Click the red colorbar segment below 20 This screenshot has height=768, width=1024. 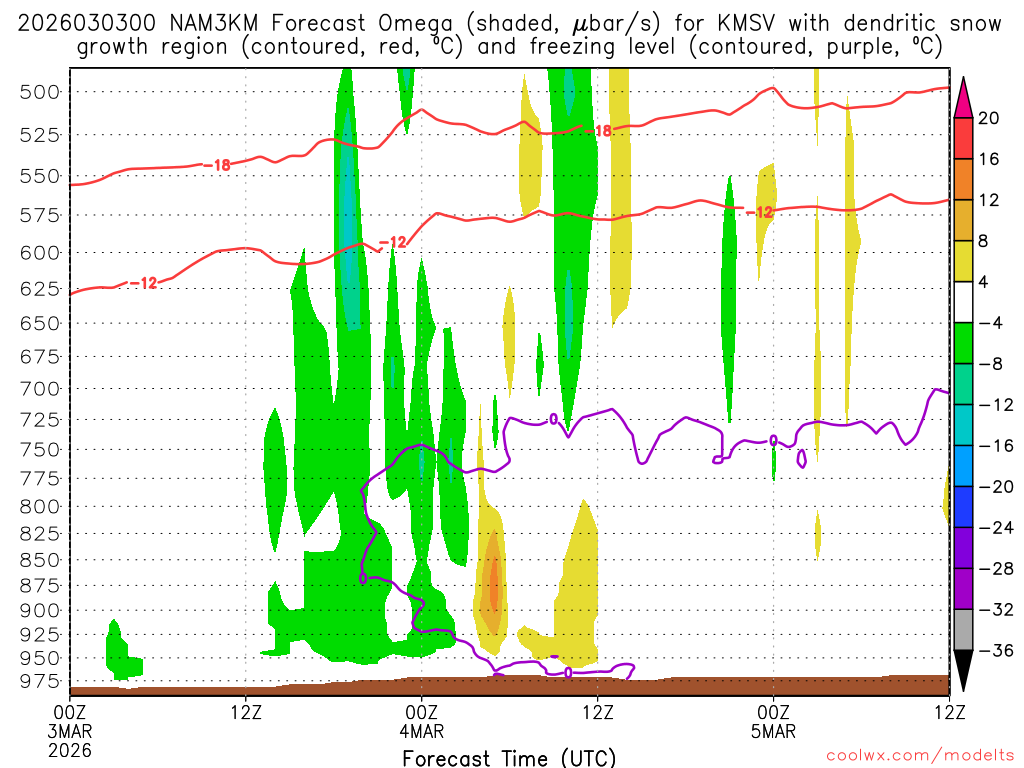(963, 138)
